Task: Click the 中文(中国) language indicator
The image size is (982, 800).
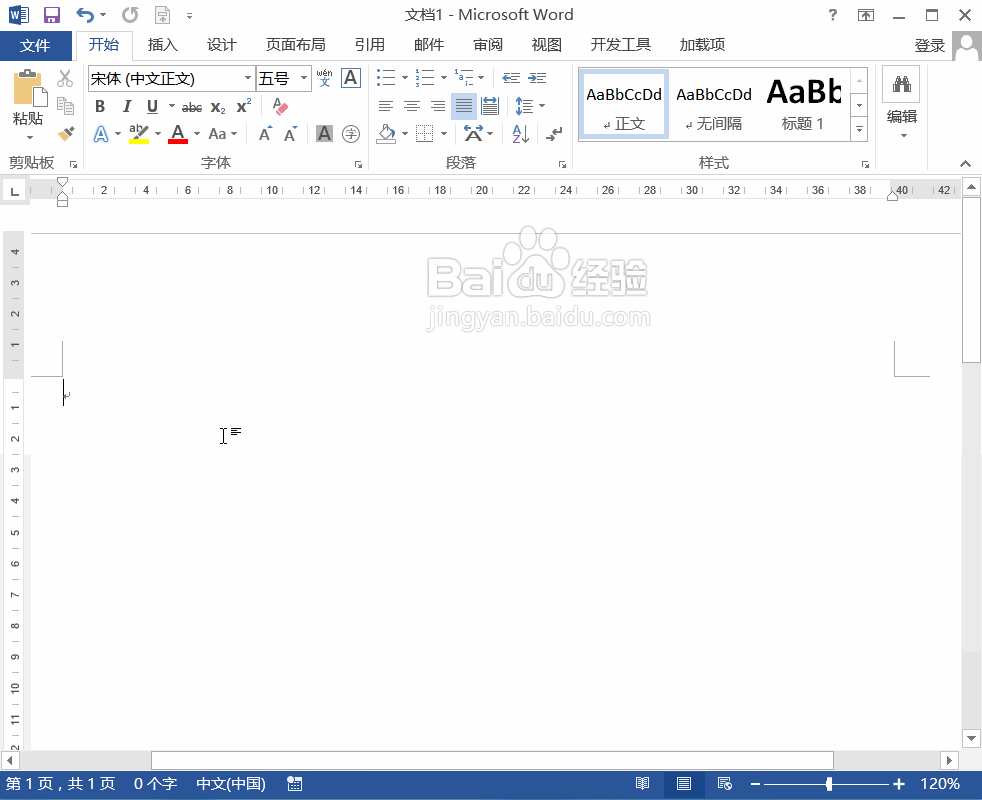Action: click(x=231, y=784)
